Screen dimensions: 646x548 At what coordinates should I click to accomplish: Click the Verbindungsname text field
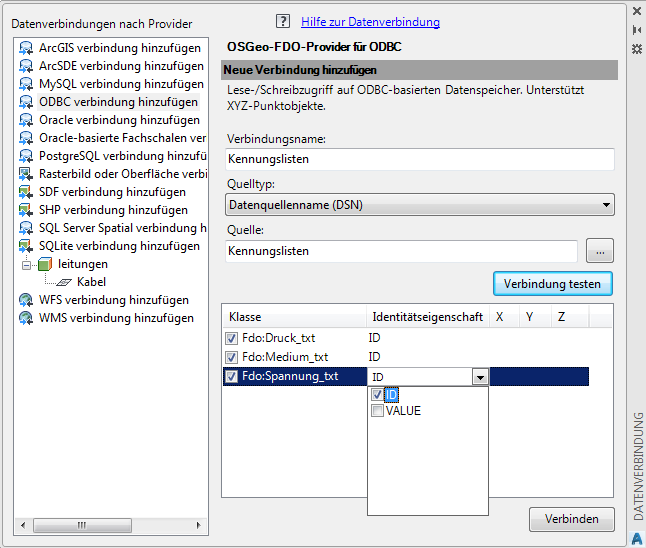click(x=419, y=159)
